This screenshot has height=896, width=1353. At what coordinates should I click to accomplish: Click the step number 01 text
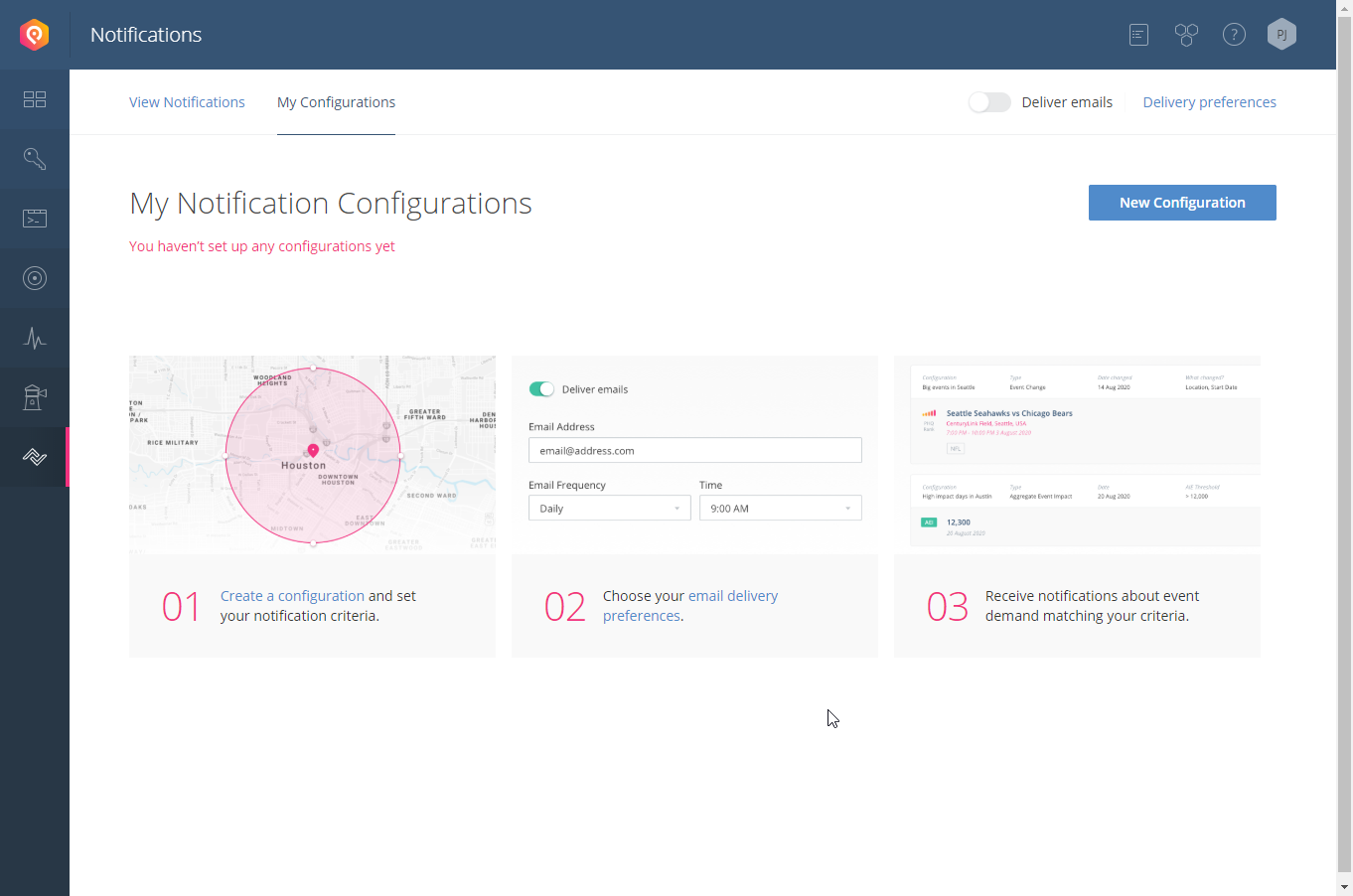point(182,606)
